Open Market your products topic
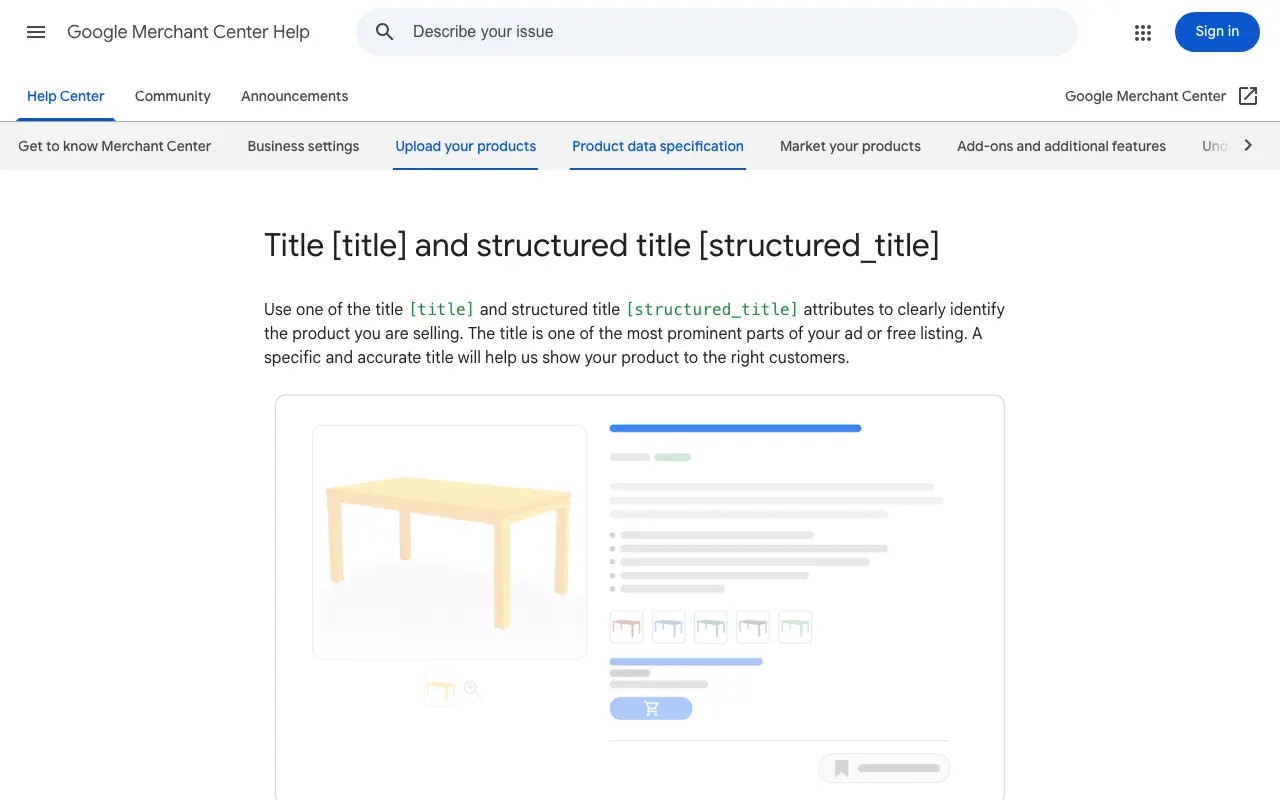Image resolution: width=1280 pixels, height=800 pixels. coord(850,146)
